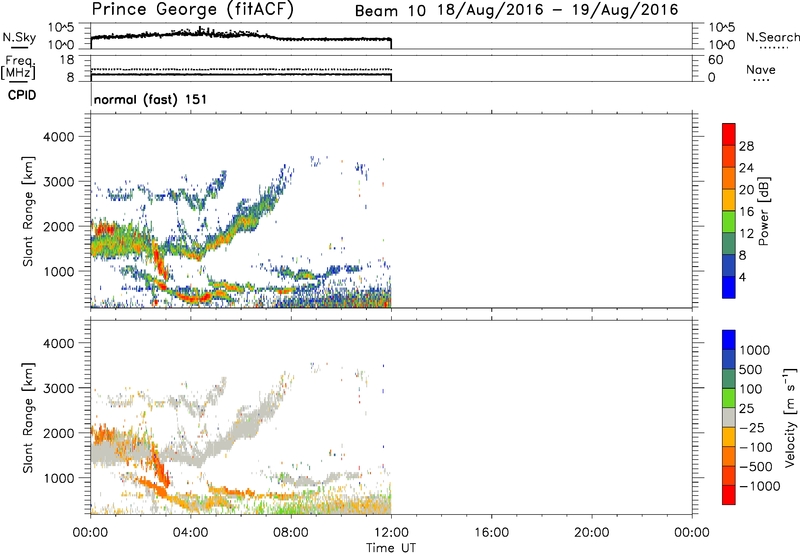Click the 'Prince George (fitACF)' title
The image size is (800, 554).
(193, 10)
